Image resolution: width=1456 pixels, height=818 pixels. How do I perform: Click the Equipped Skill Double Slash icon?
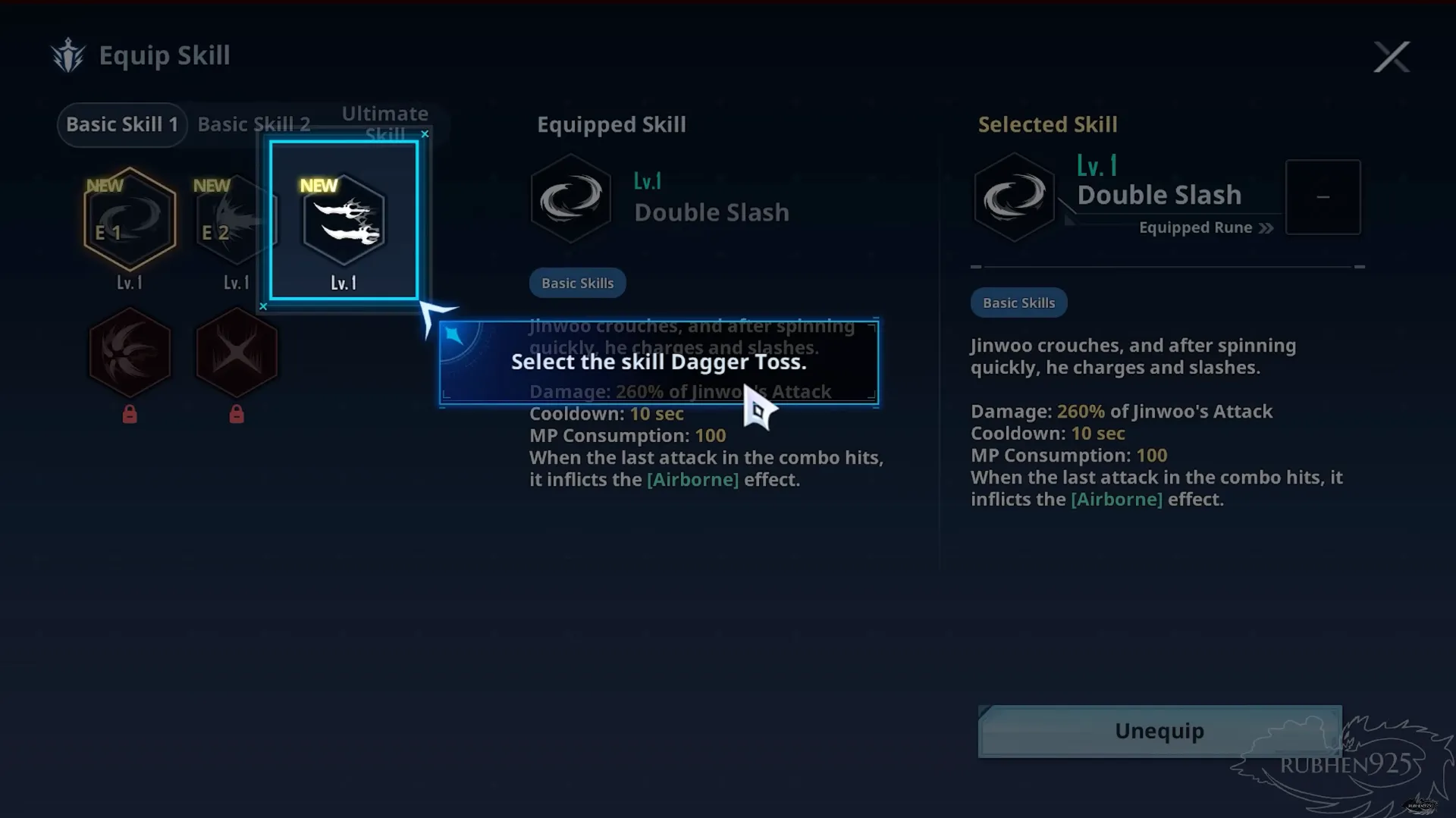[570, 198]
